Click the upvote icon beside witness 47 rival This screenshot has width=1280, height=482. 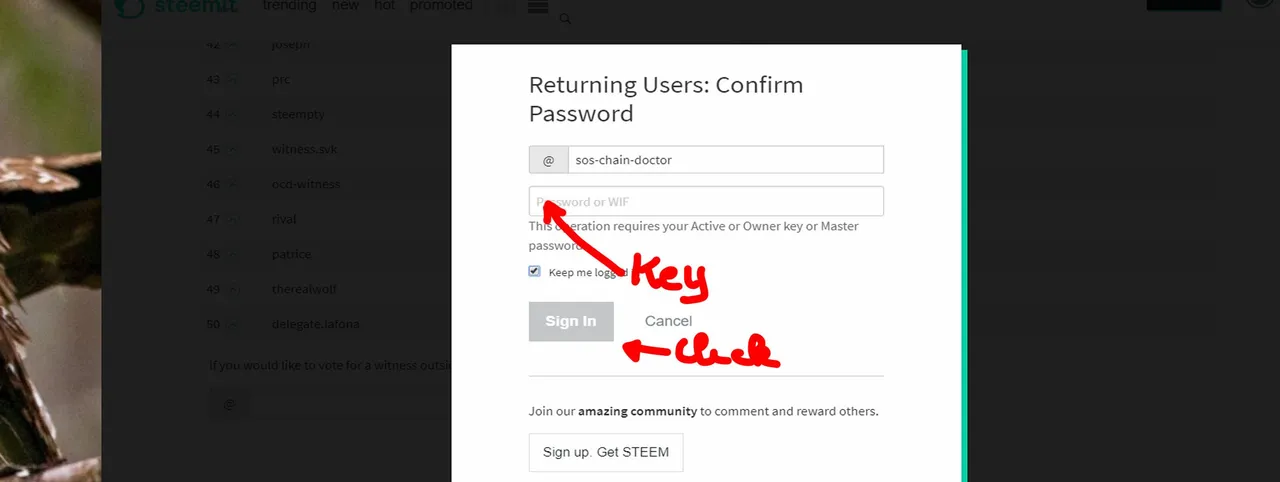point(232,220)
